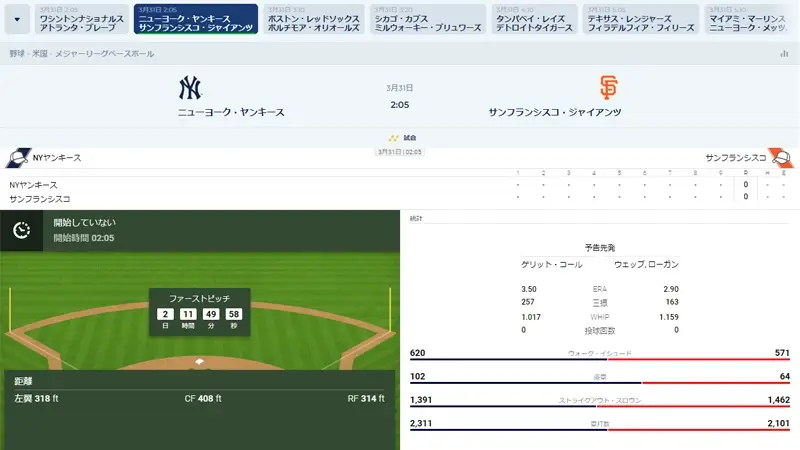The image size is (800, 450).
Task: Open the statistics bar chart icon
Action: tap(784, 54)
